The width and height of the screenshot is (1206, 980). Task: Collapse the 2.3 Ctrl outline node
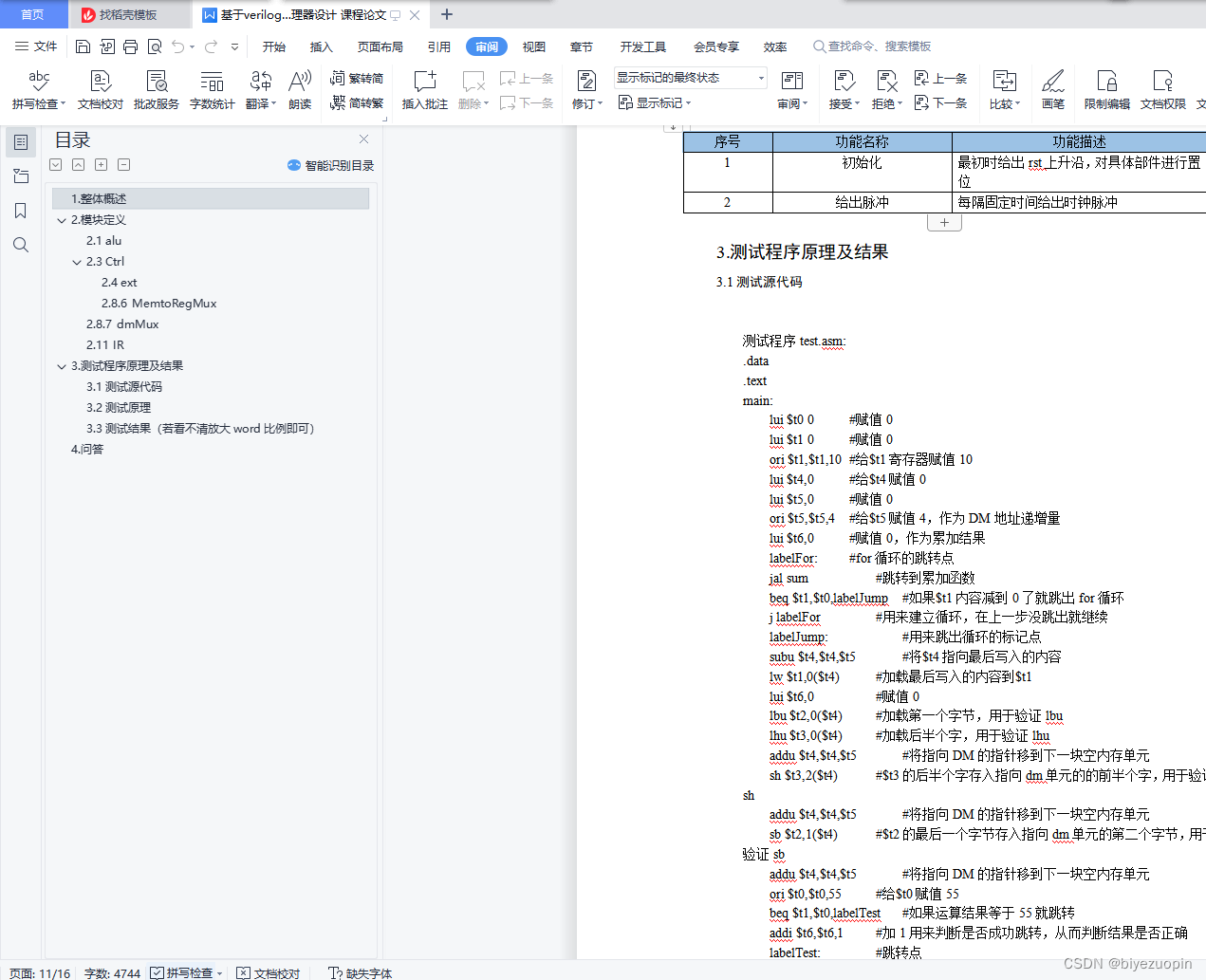pyautogui.click(x=77, y=262)
